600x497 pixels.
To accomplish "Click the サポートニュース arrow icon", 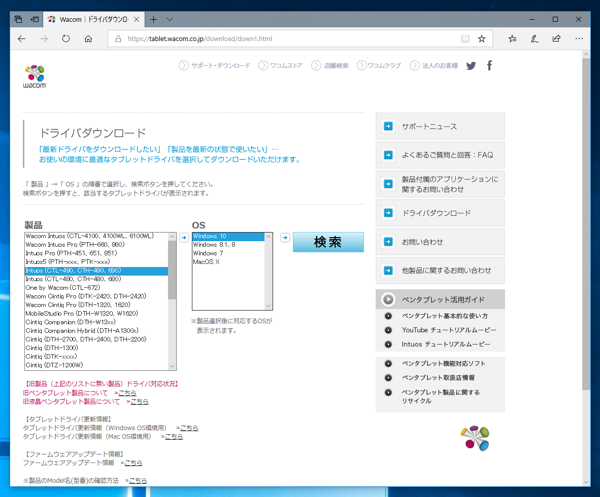I will 388,126.
